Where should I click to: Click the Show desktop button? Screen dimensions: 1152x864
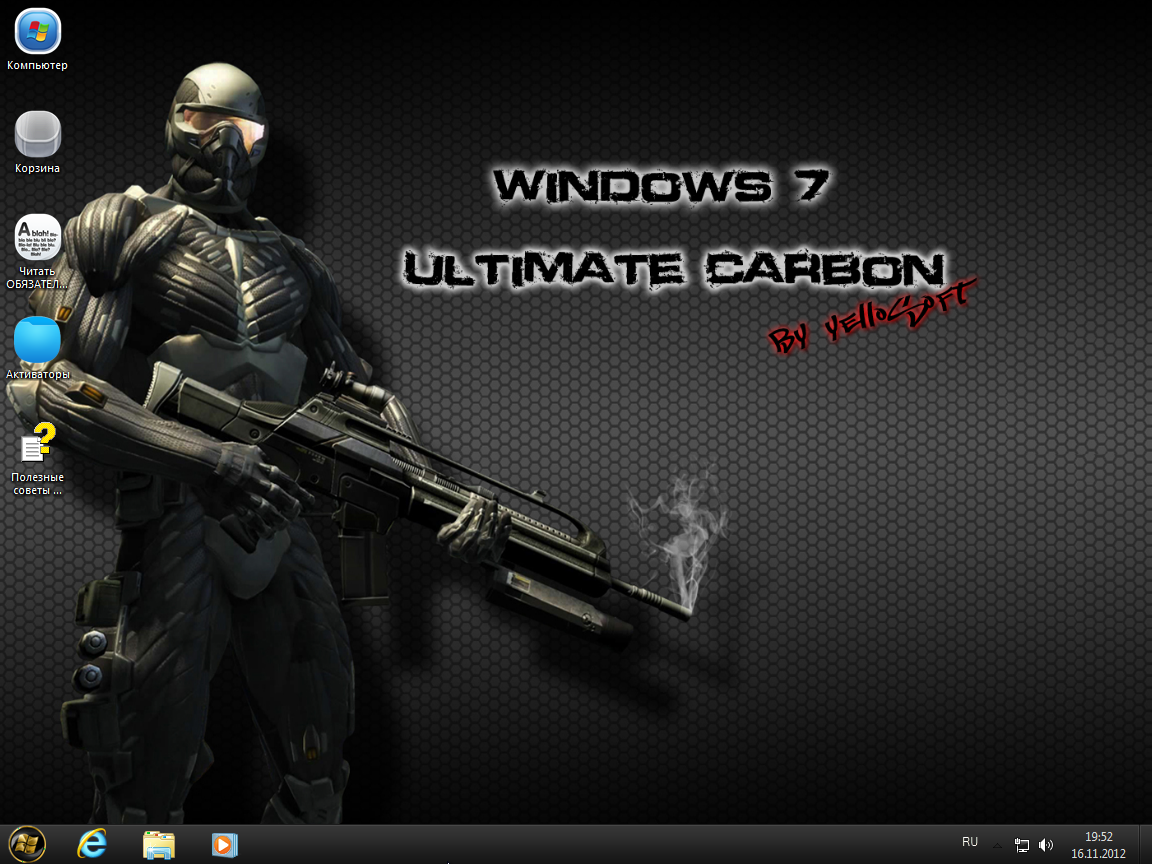pos(1145,844)
